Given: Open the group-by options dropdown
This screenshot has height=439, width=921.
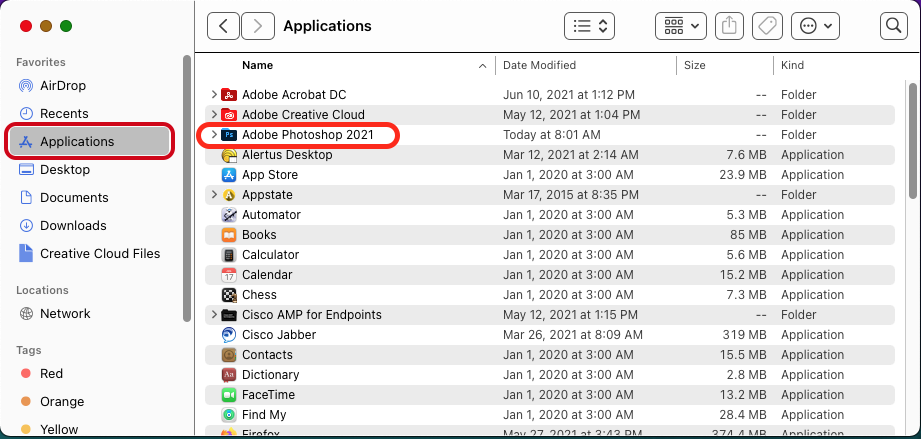Looking at the screenshot, I should tap(681, 26).
